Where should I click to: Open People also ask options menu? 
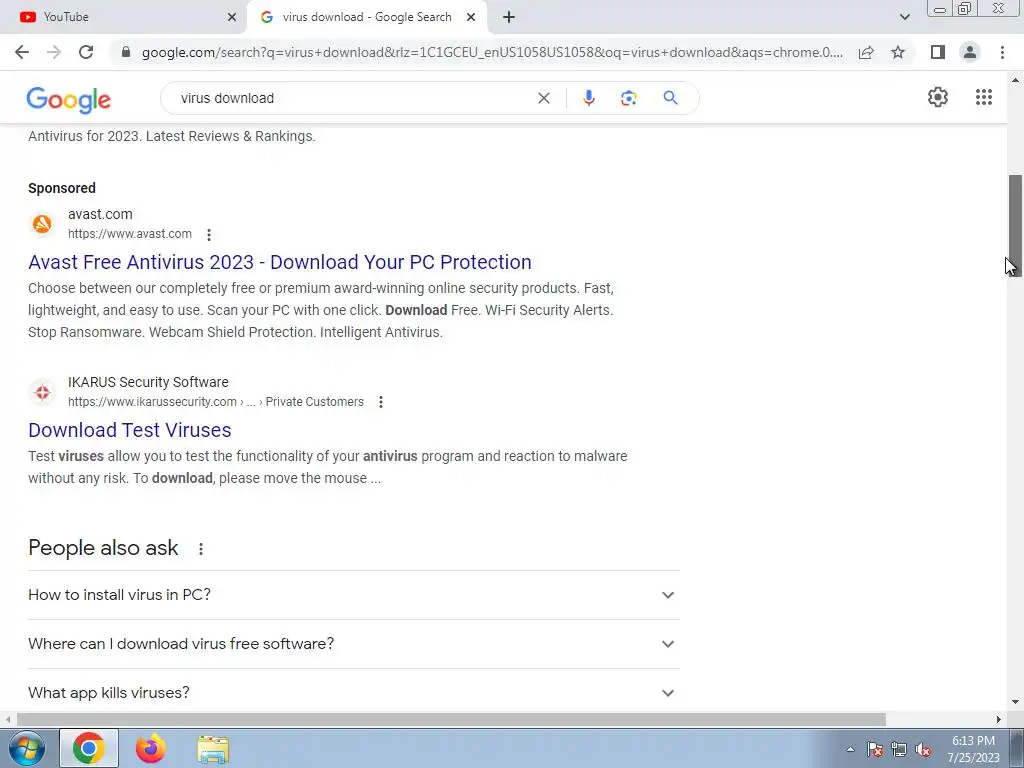click(x=201, y=549)
